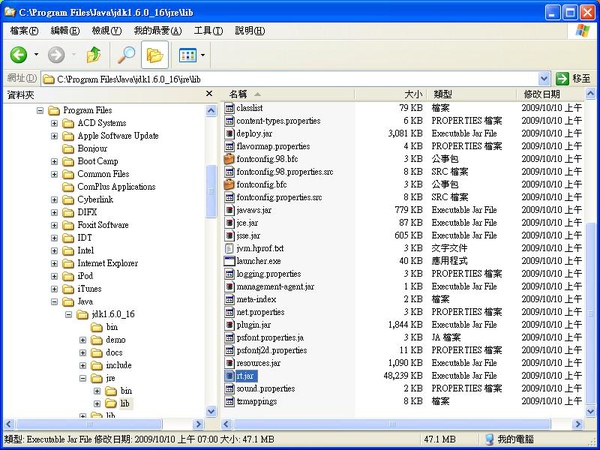The width and height of the screenshot is (600, 450).
Task: Click the tzmappings file icon
Action: pos(229,401)
